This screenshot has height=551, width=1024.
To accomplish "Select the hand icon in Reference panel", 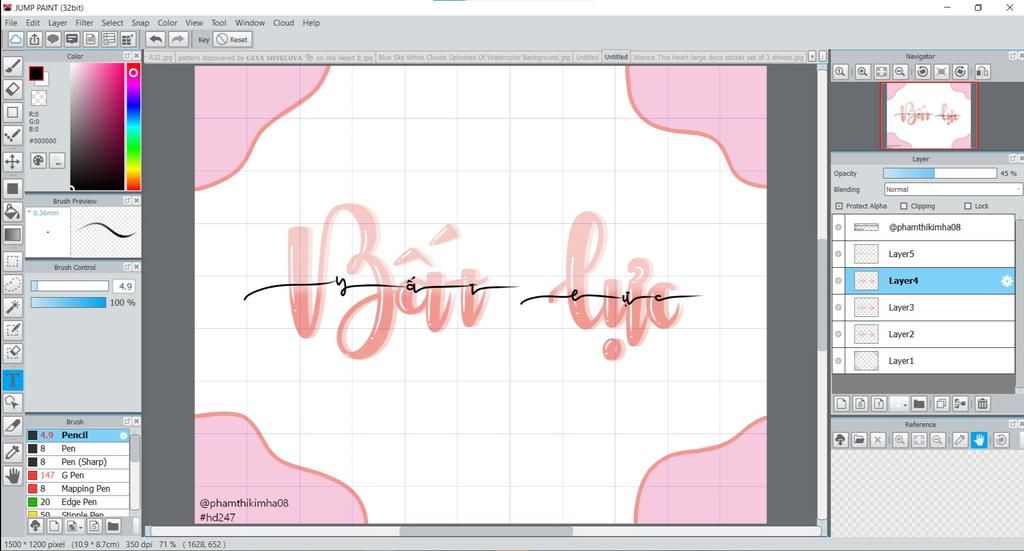I will (978, 440).
